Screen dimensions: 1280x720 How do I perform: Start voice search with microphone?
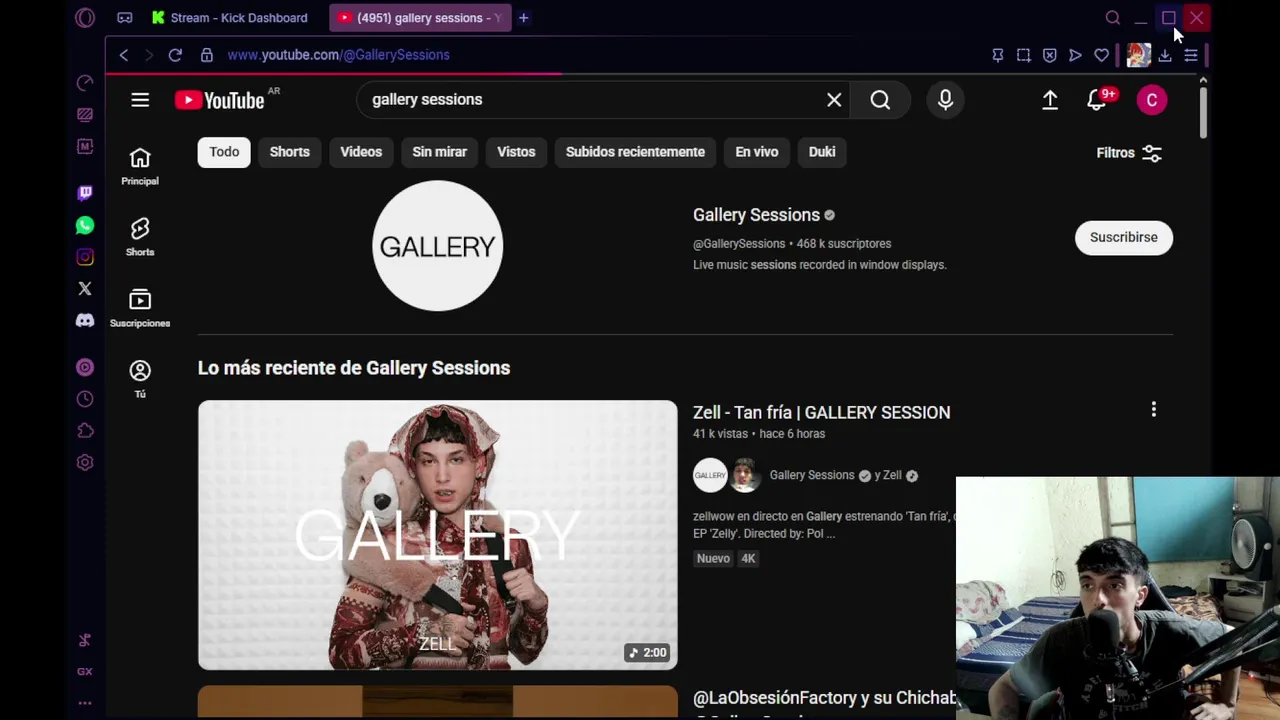(945, 100)
